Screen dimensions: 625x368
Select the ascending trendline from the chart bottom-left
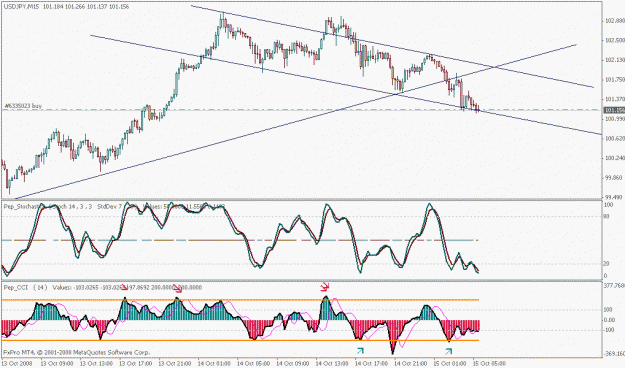click(x=296, y=122)
